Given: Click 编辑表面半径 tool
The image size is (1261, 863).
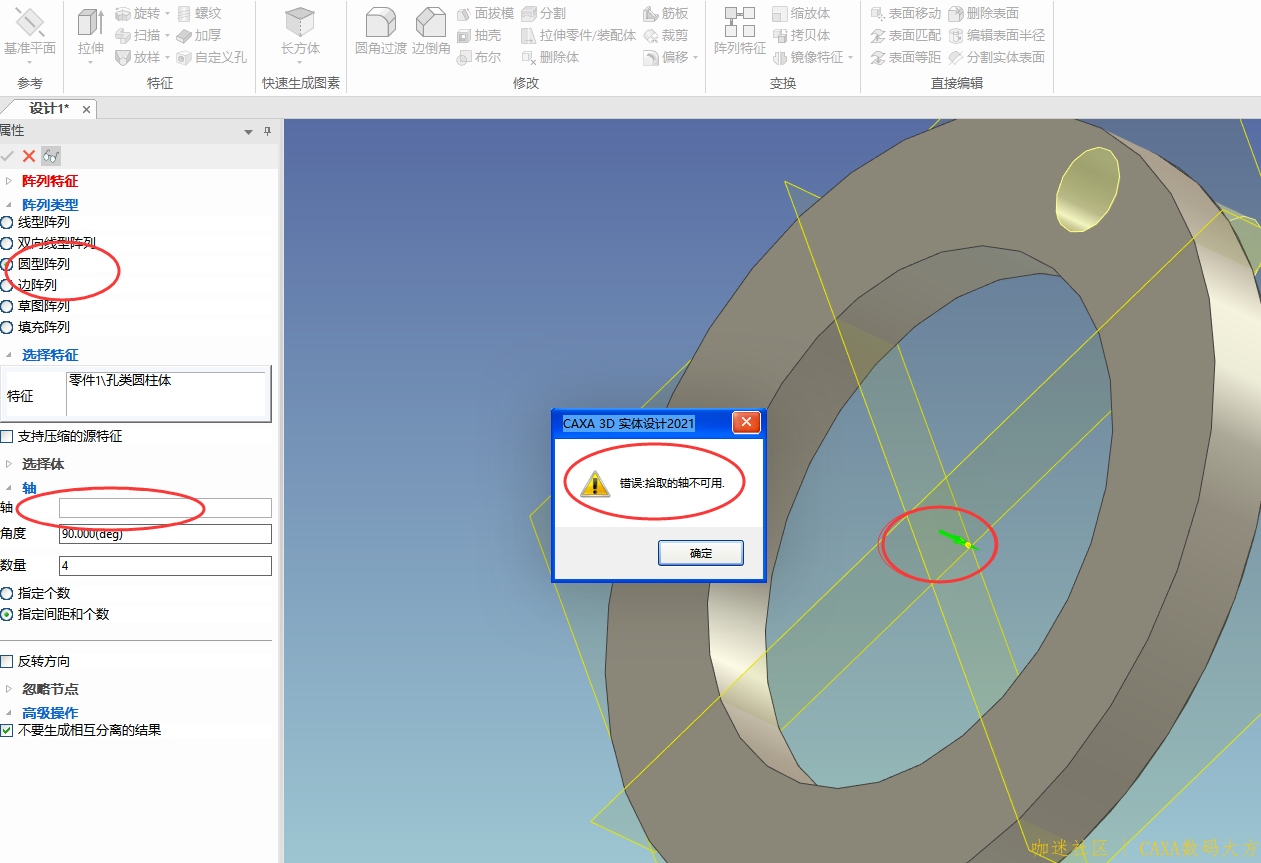Looking at the screenshot, I should point(996,35).
